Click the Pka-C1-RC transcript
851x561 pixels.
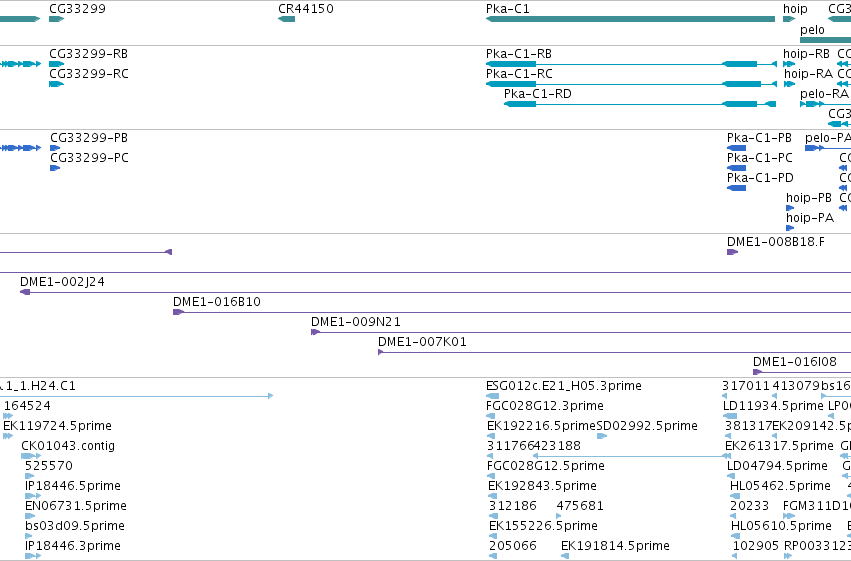(x=631, y=84)
